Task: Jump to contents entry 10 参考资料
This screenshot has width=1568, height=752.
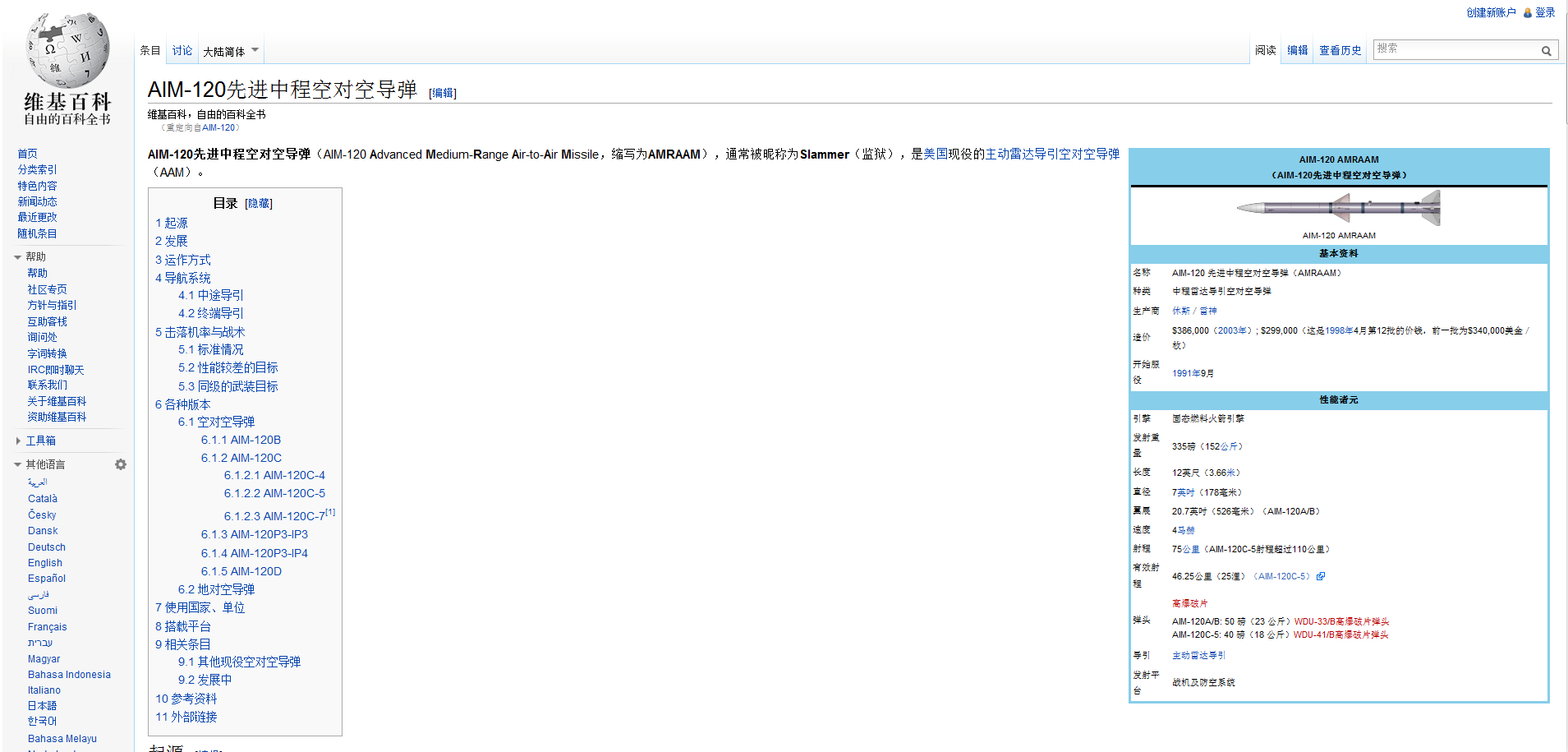Action: click(x=186, y=699)
